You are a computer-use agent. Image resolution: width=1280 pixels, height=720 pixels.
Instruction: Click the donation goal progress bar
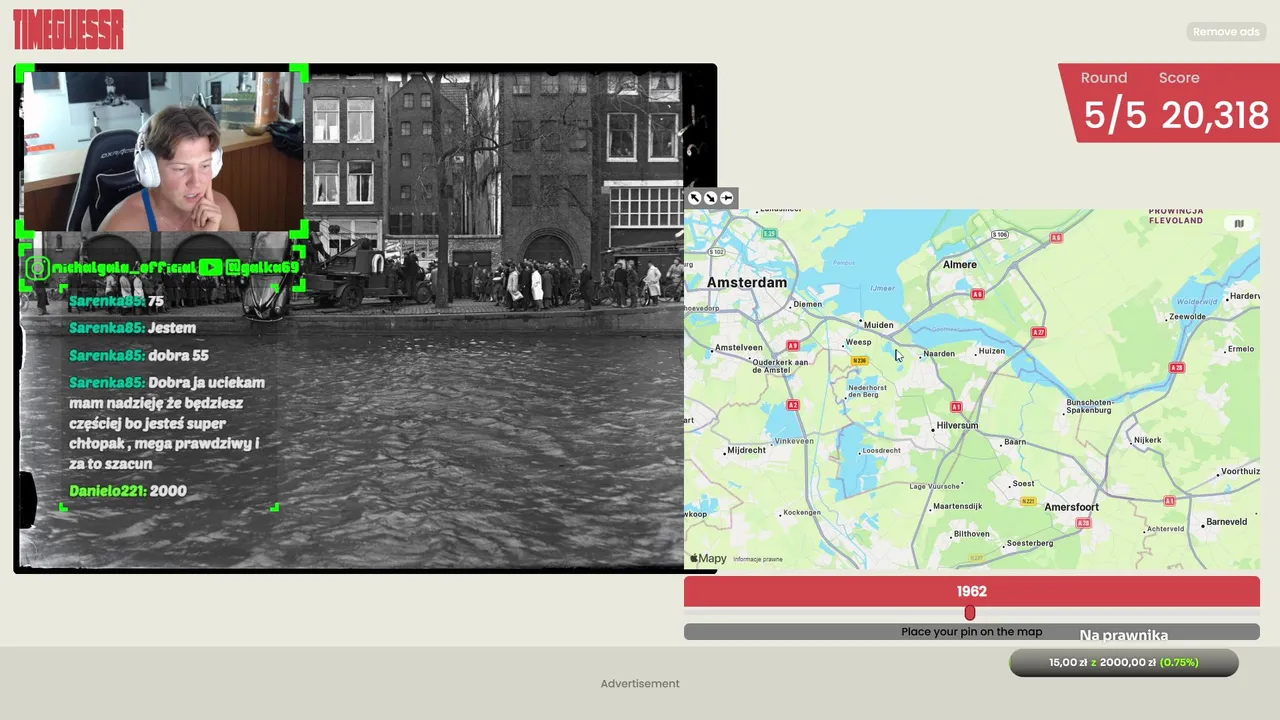coord(1123,662)
